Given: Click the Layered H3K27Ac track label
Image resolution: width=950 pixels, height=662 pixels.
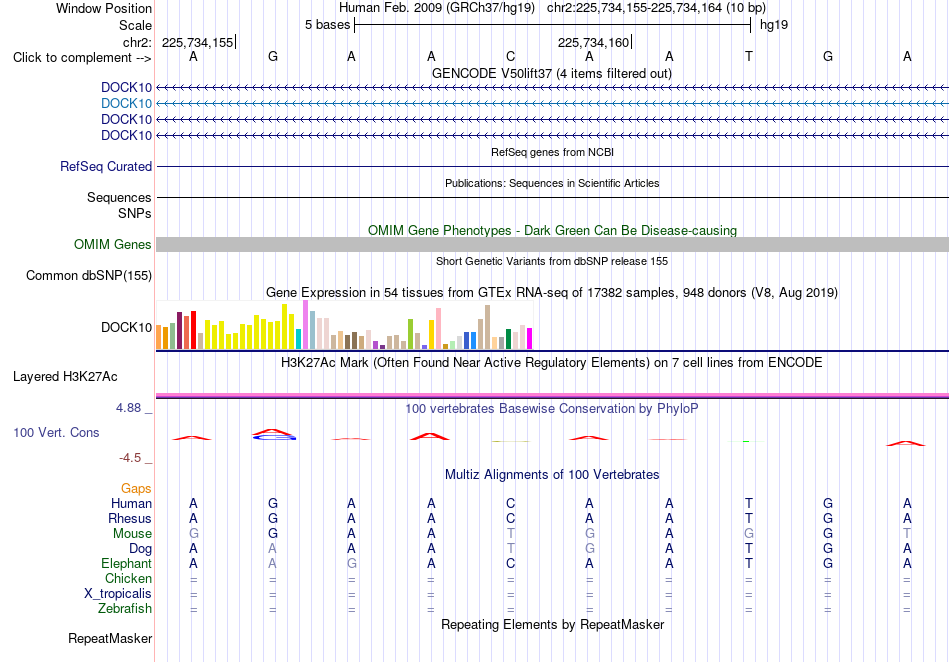Looking at the screenshot, I should (x=65, y=377).
